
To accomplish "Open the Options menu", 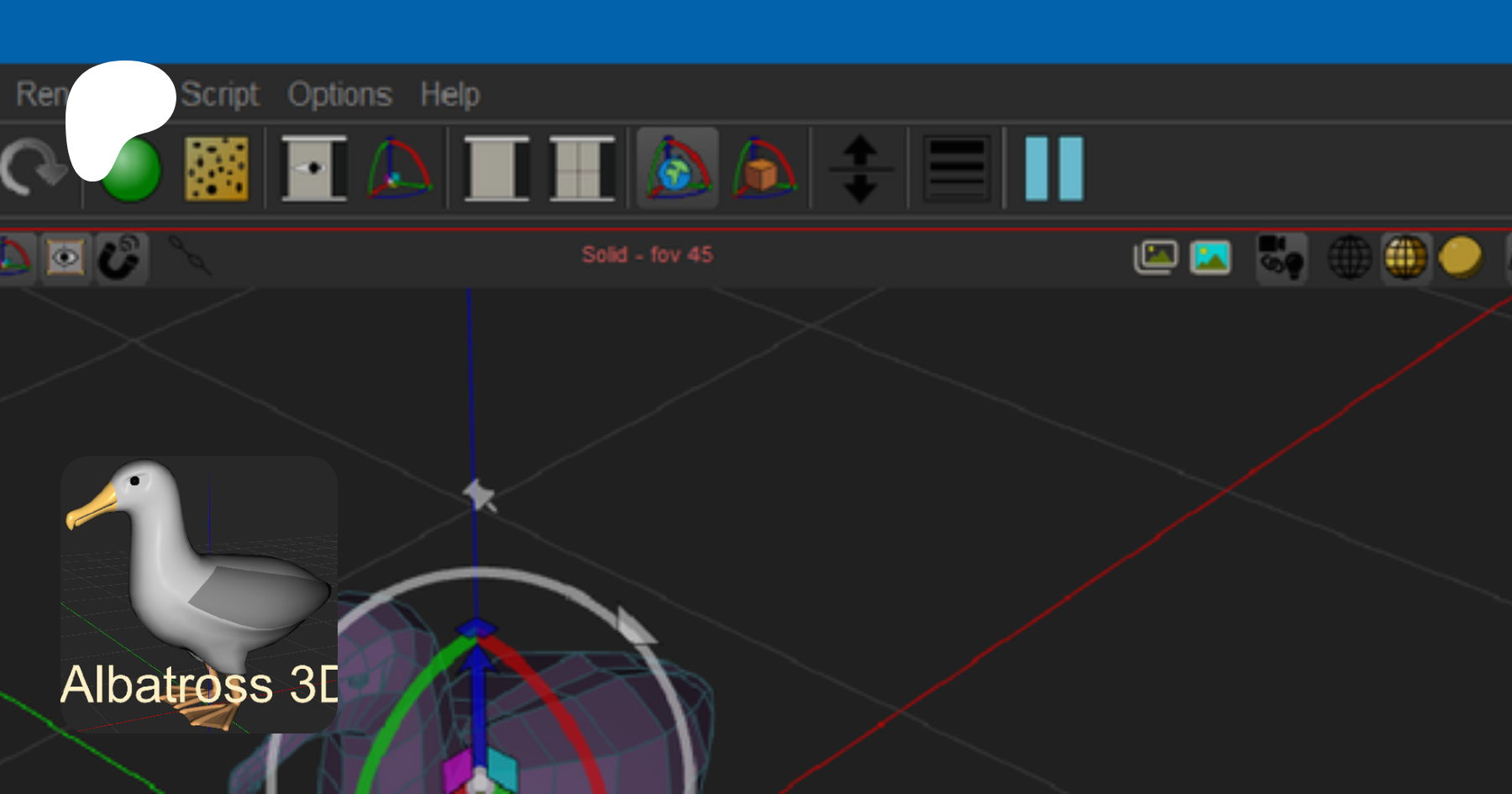I will pyautogui.click(x=339, y=94).
